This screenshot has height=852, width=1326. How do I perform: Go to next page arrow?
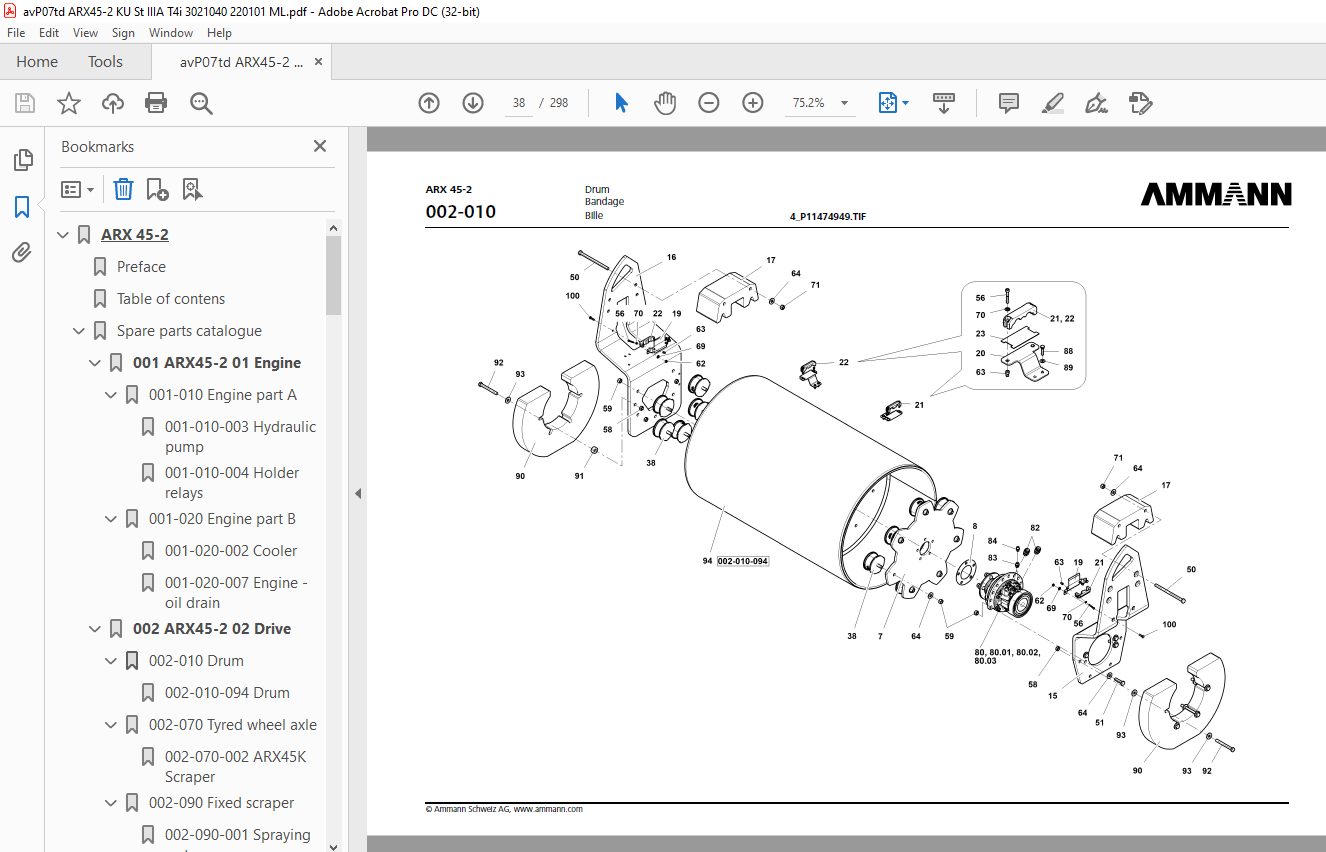pos(473,103)
